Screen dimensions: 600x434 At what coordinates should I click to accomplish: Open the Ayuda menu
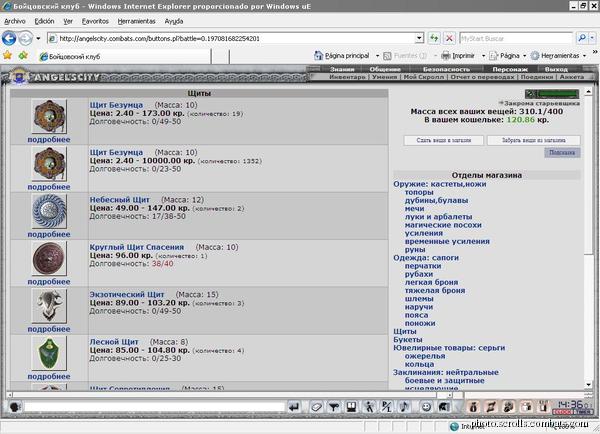point(174,21)
